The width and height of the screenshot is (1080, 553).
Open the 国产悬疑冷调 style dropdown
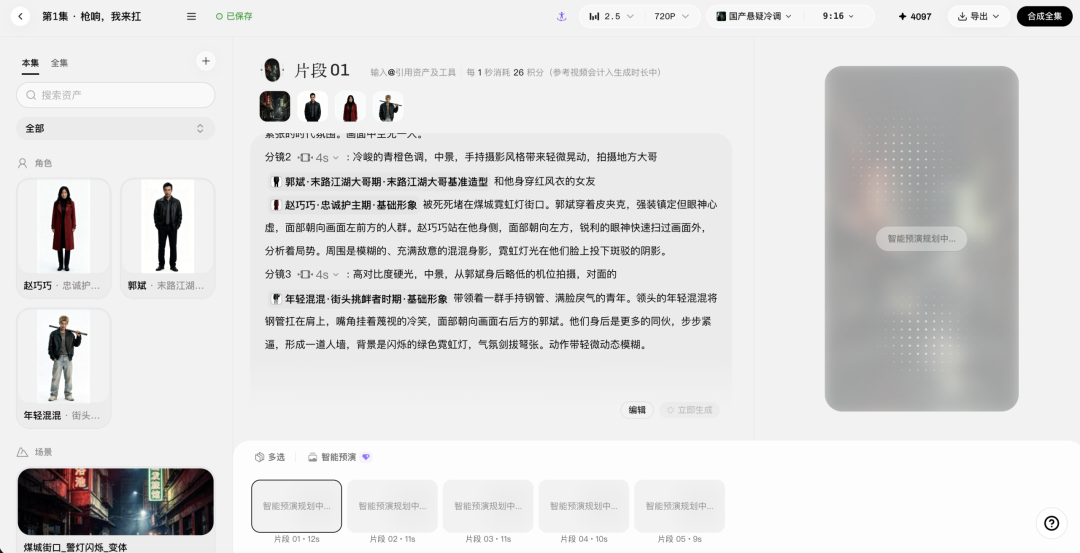(x=754, y=17)
